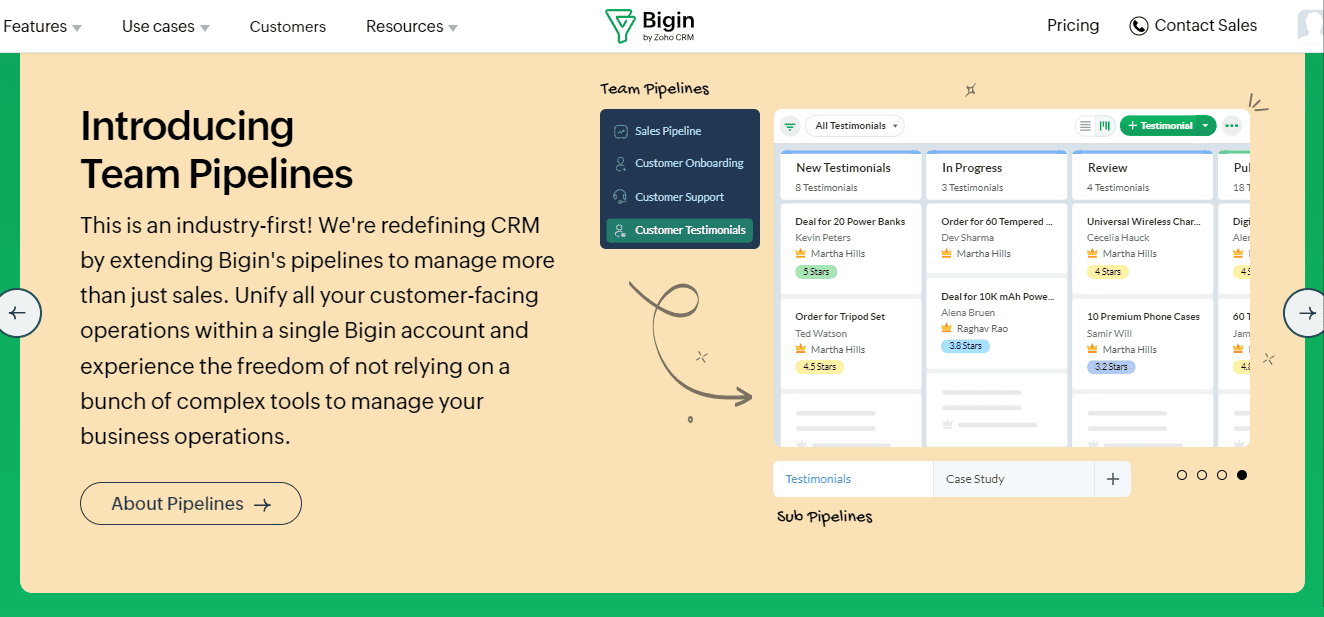The height and width of the screenshot is (617, 1324).
Task: Click the green 5 Stars tag
Action: tap(816, 271)
